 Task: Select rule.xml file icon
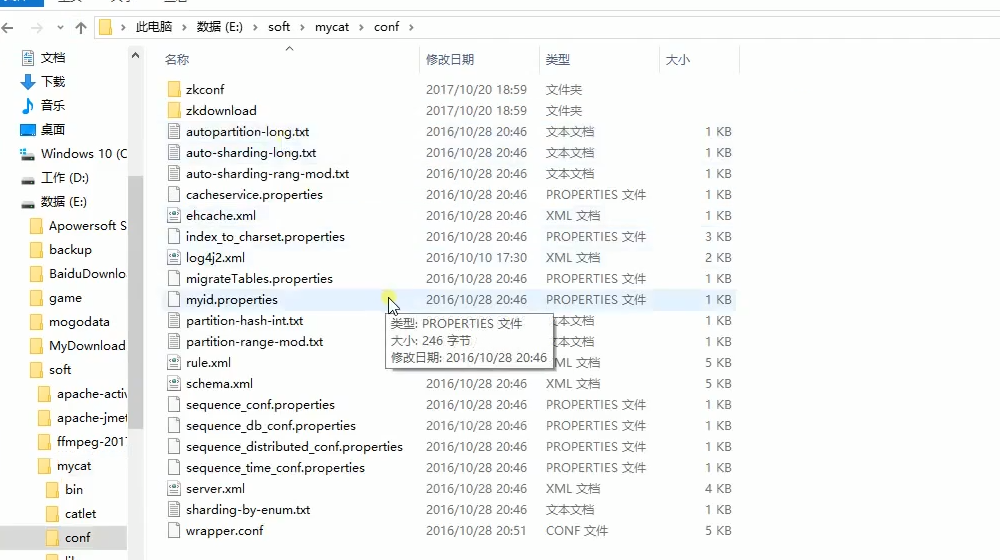click(x=174, y=363)
